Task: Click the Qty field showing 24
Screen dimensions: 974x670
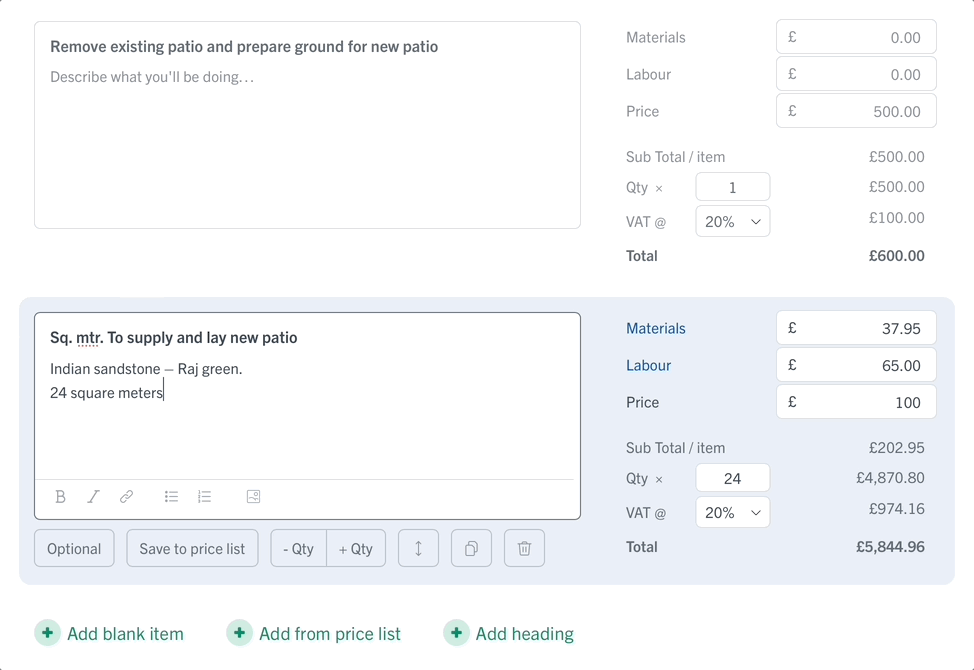Action: (733, 479)
